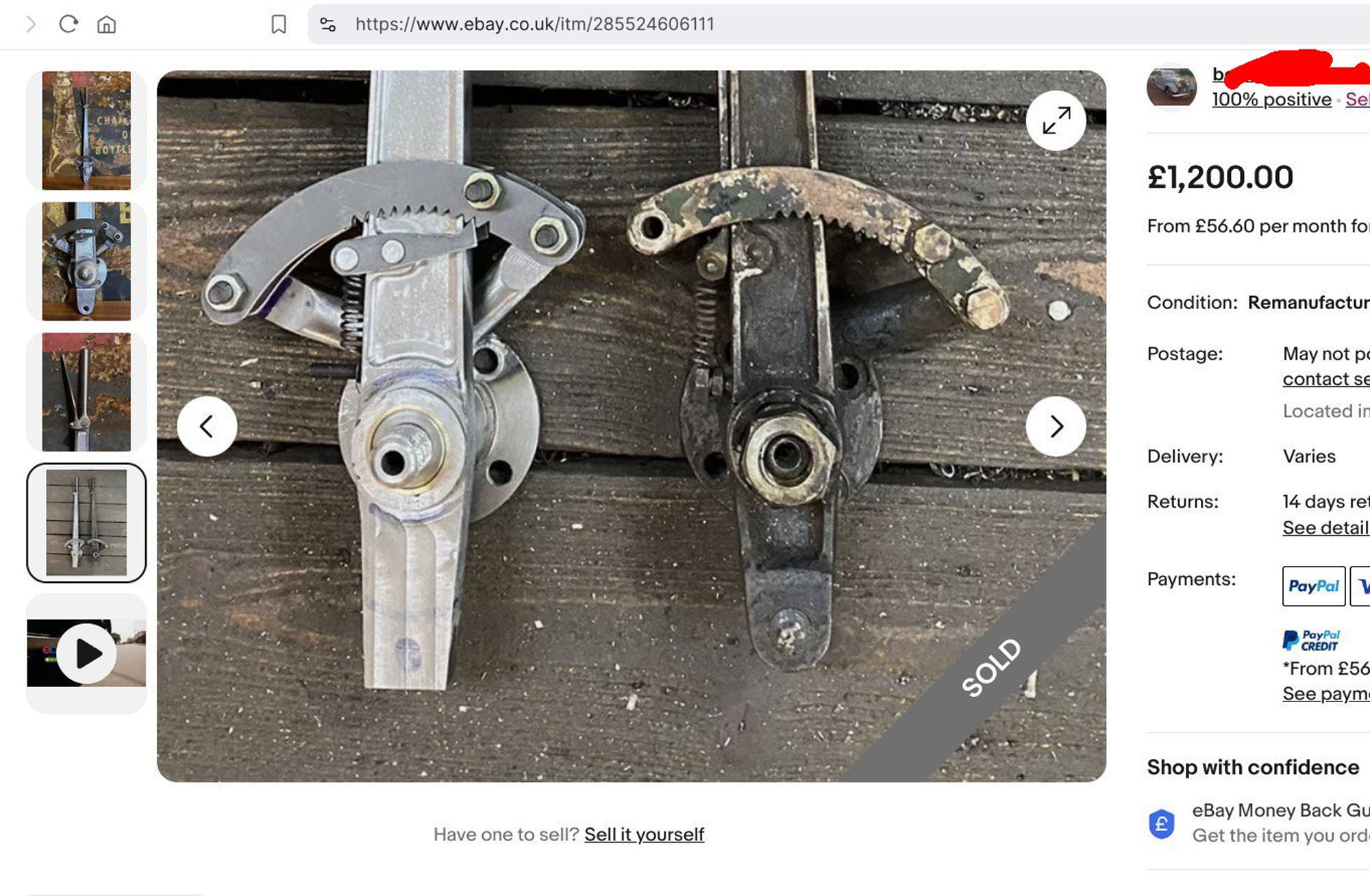1370x896 pixels.
Task: Click the contact seller link under Postage
Action: coord(1325,379)
